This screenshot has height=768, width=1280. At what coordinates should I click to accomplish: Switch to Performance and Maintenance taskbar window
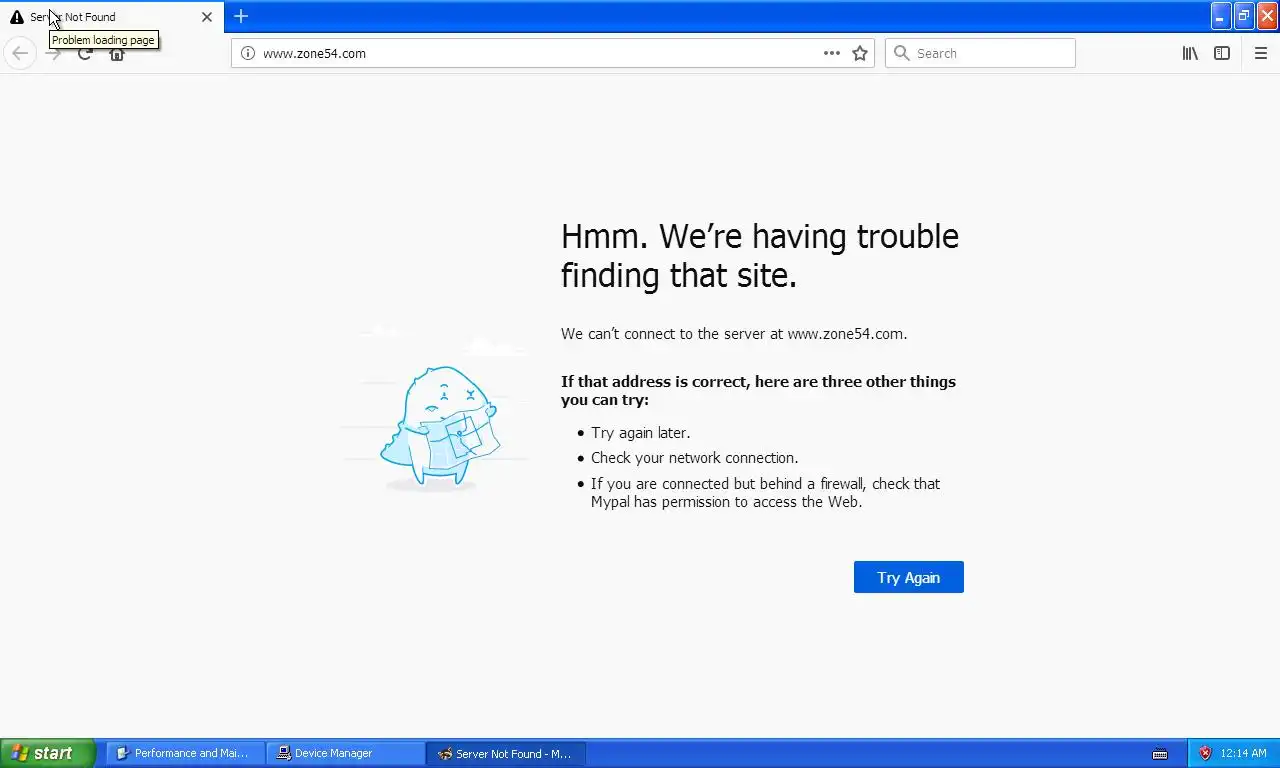(185, 753)
